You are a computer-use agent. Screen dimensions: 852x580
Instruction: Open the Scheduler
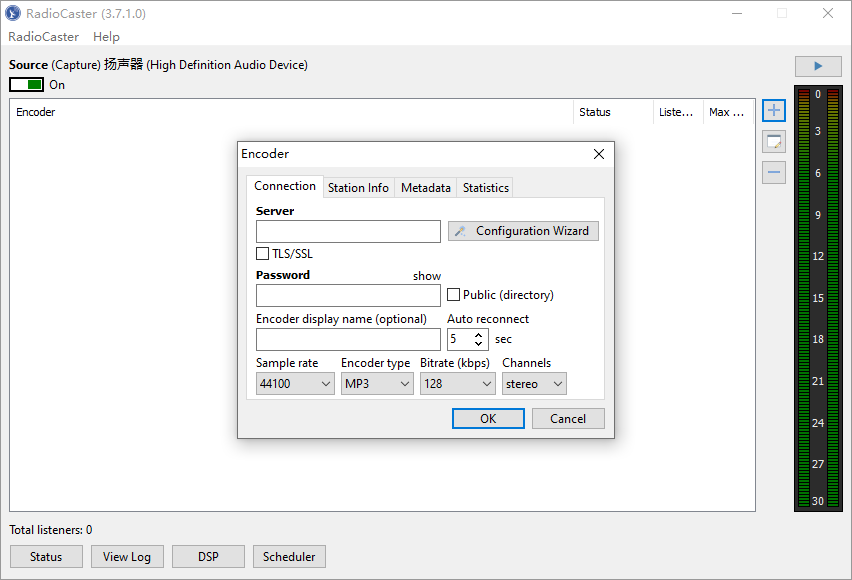[289, 557]
